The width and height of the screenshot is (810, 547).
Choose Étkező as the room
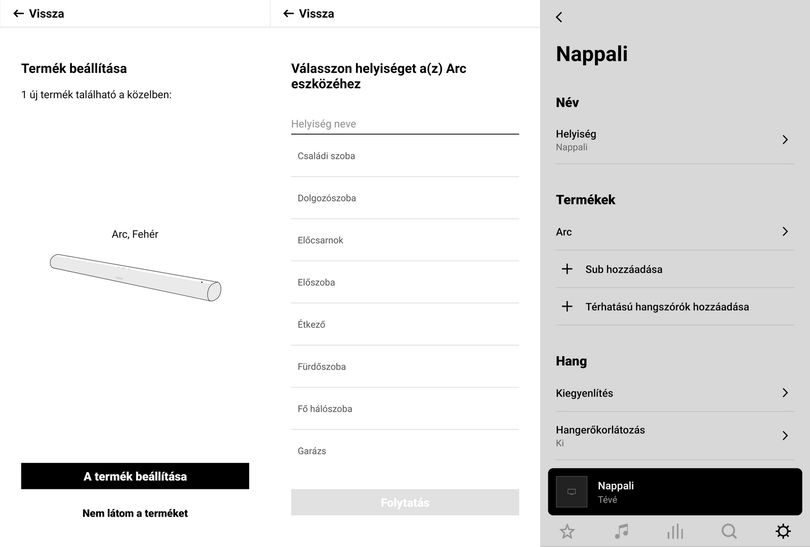click(405, 324)
